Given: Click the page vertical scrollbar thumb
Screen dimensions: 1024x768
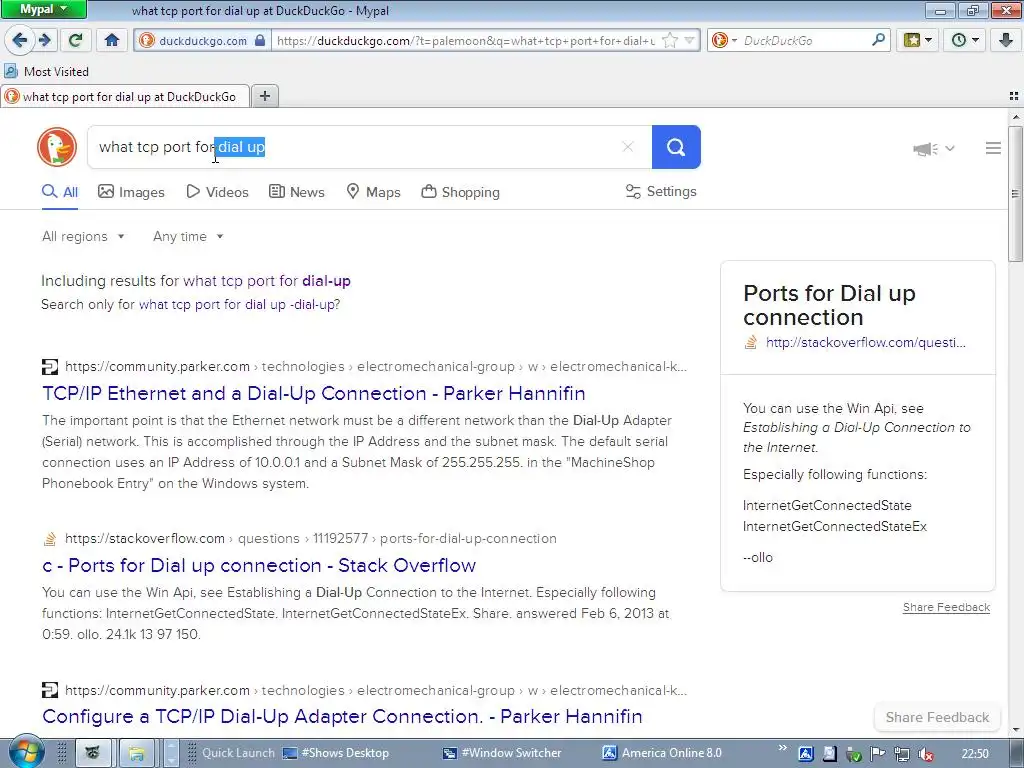Looking at the screenshot, I should pos(1016,193).
